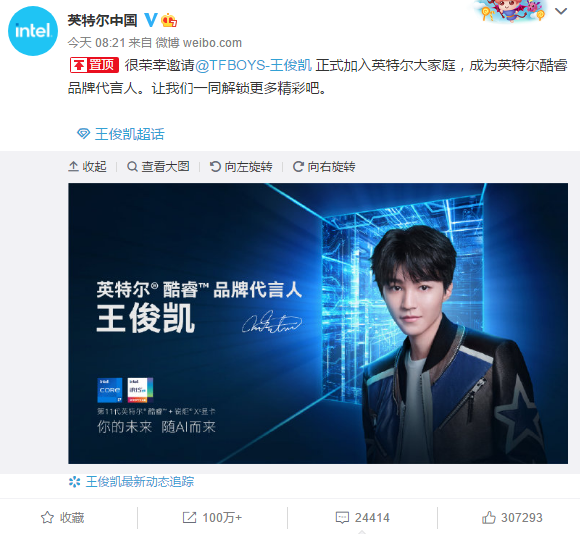Click 查看大图 to view the large image
Screen dimensions: 580x534
click(158, 167)
